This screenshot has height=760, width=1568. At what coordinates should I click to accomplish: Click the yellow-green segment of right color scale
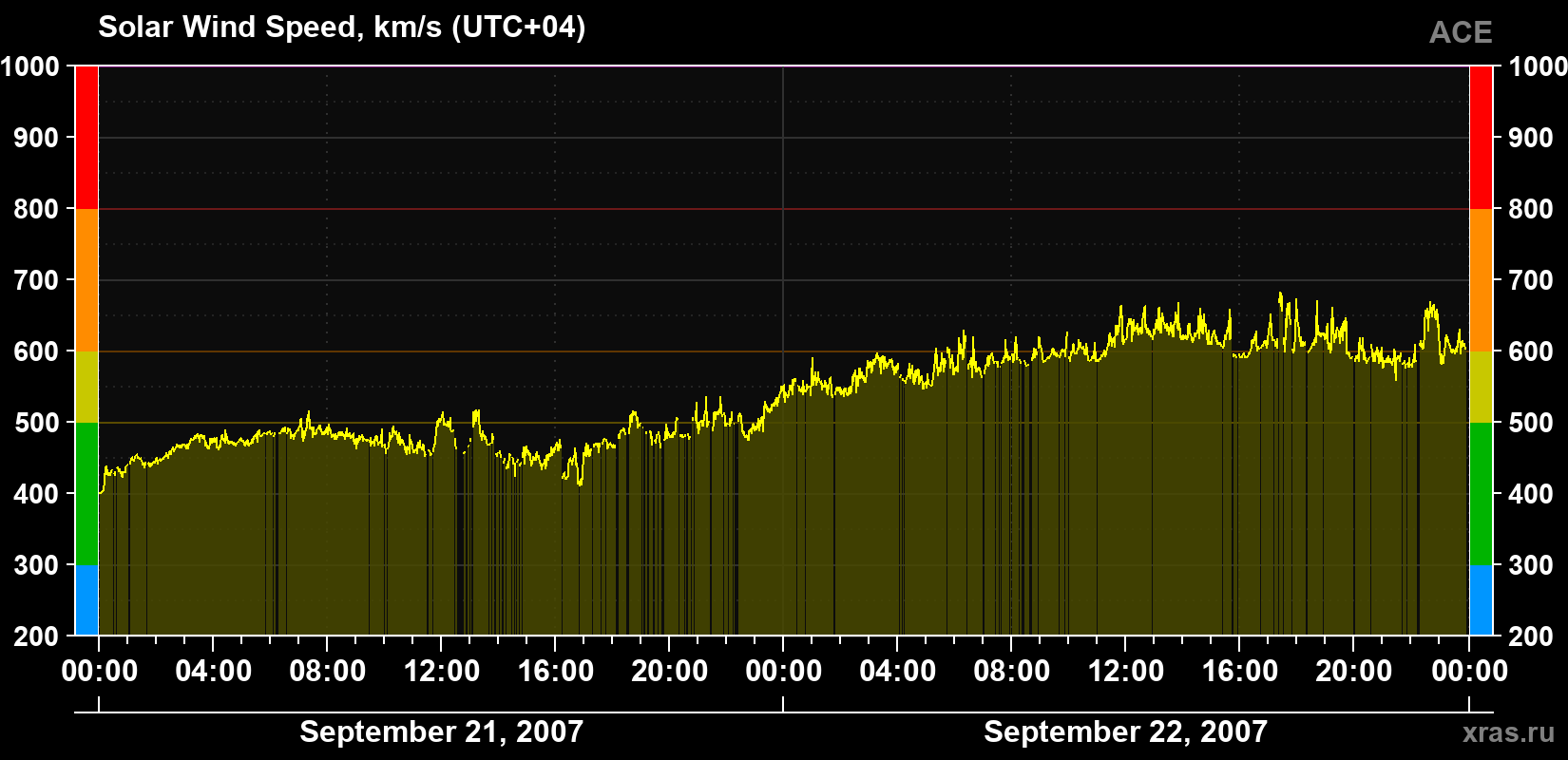click(1481, 387)
